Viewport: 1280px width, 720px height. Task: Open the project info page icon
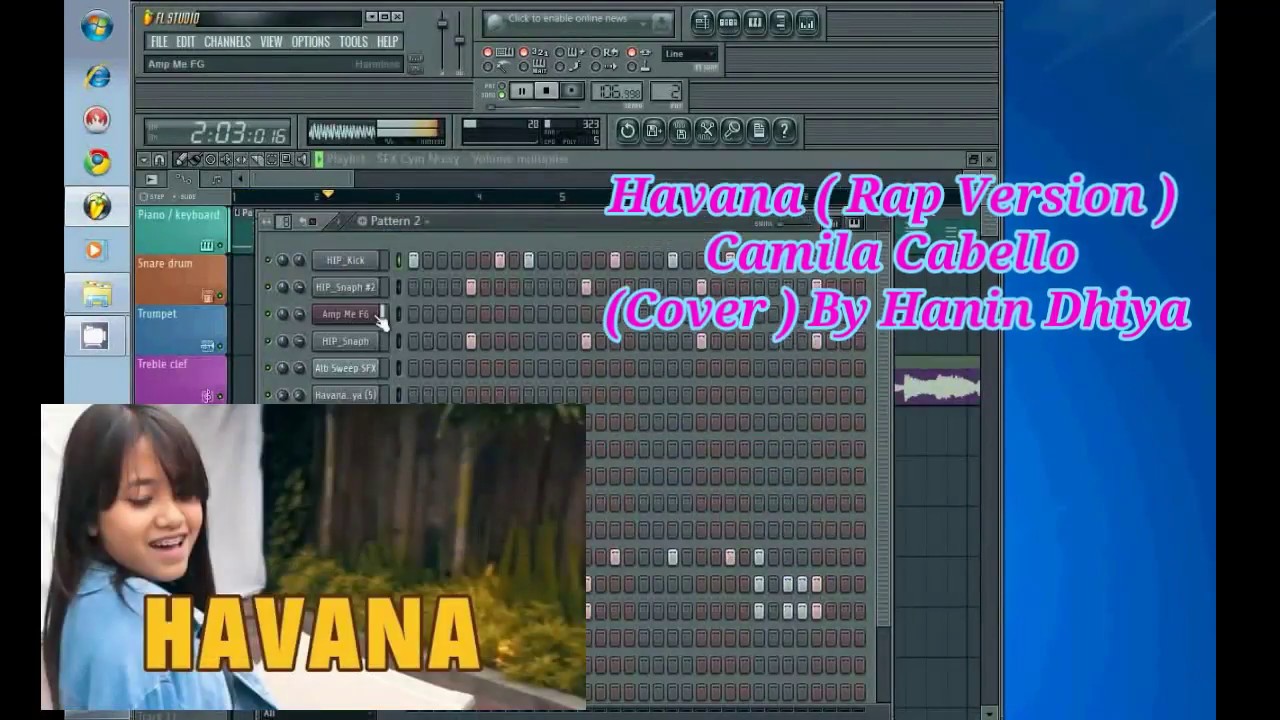coord(758,130)
